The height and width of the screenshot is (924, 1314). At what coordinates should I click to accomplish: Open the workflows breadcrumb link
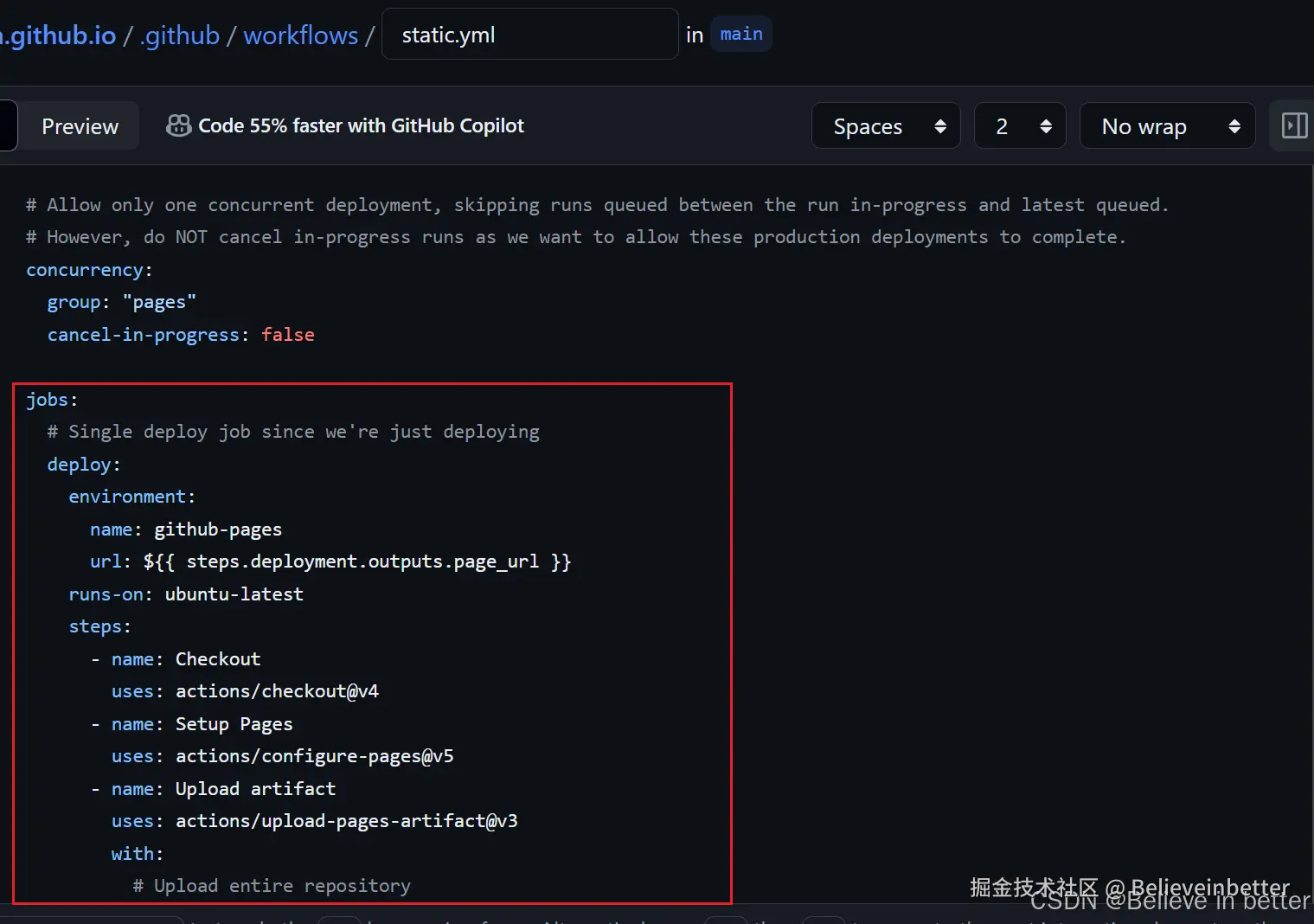301,35
